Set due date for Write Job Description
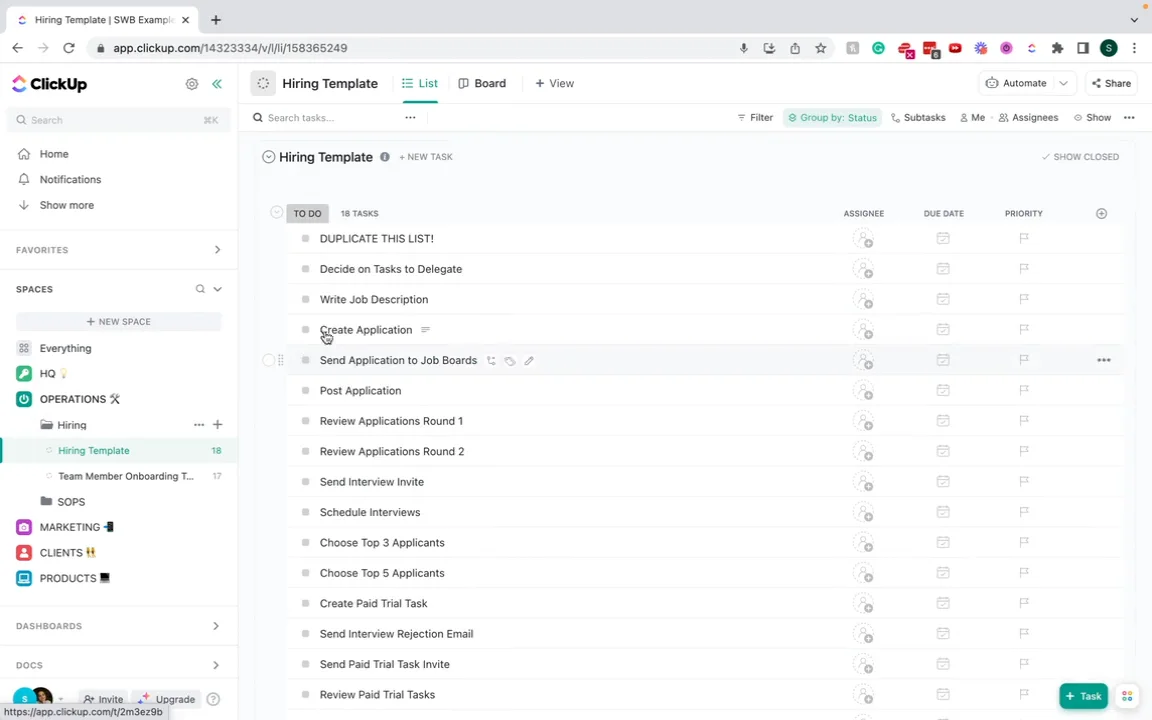Screen dimensions: 1152x720 coord(943,299)
